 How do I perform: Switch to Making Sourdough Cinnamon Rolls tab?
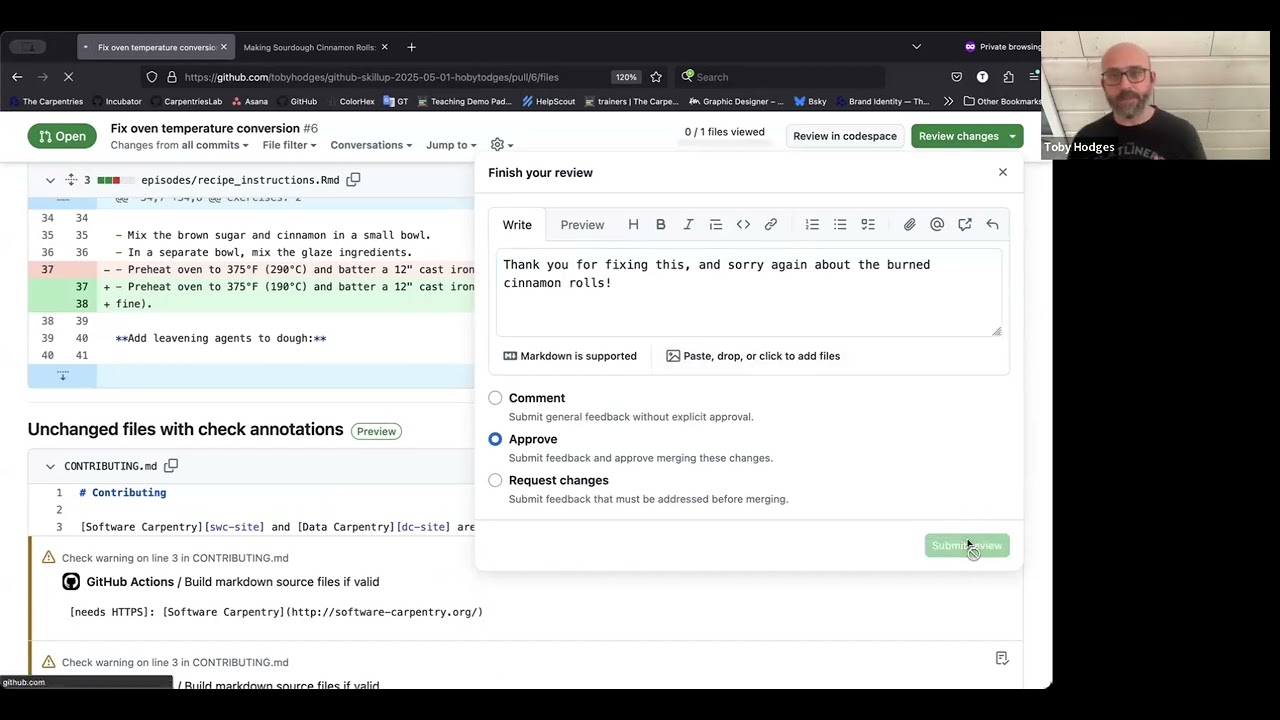pyautogui.click(x=309, y=47)
